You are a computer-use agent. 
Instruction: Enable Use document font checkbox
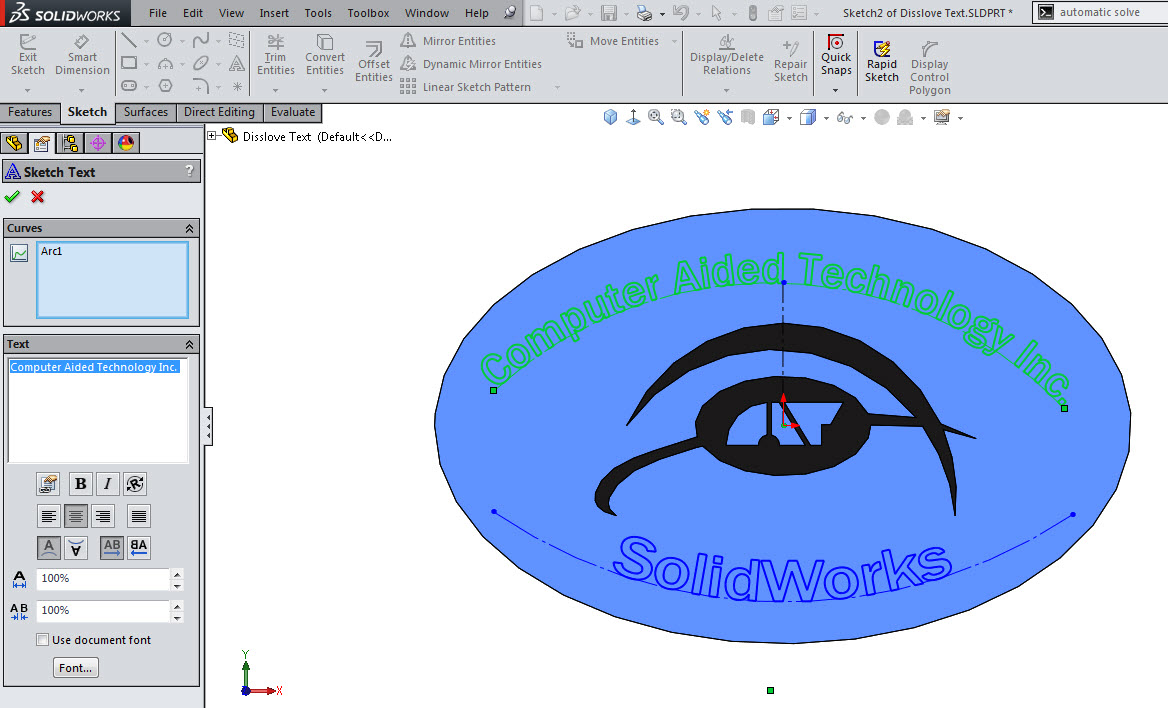(43, 639)
